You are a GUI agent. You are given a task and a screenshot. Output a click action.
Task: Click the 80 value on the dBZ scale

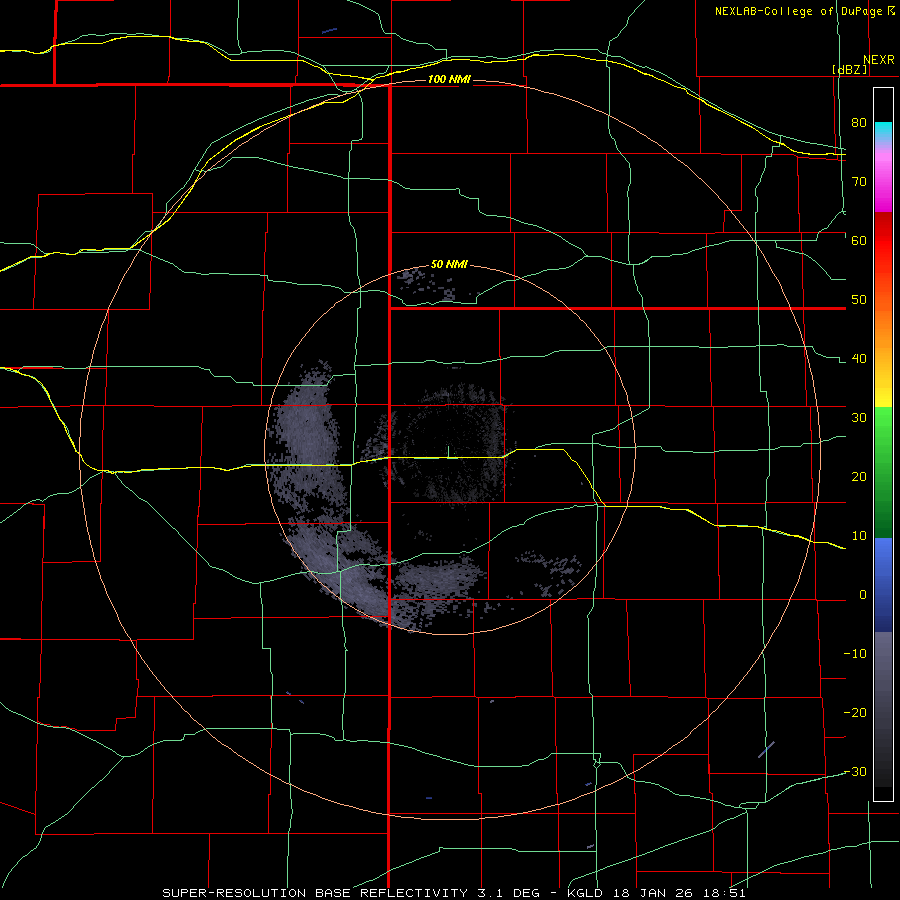(x=859, y=122)
